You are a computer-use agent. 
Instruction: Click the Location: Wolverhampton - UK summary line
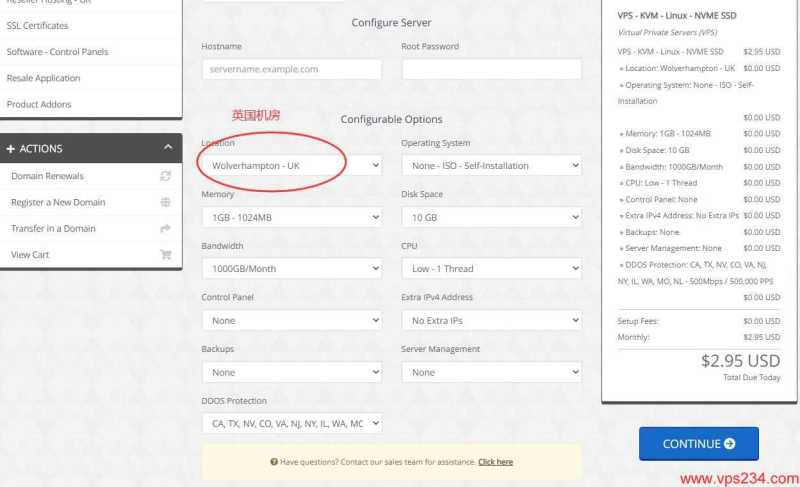(x=698, y=68)
